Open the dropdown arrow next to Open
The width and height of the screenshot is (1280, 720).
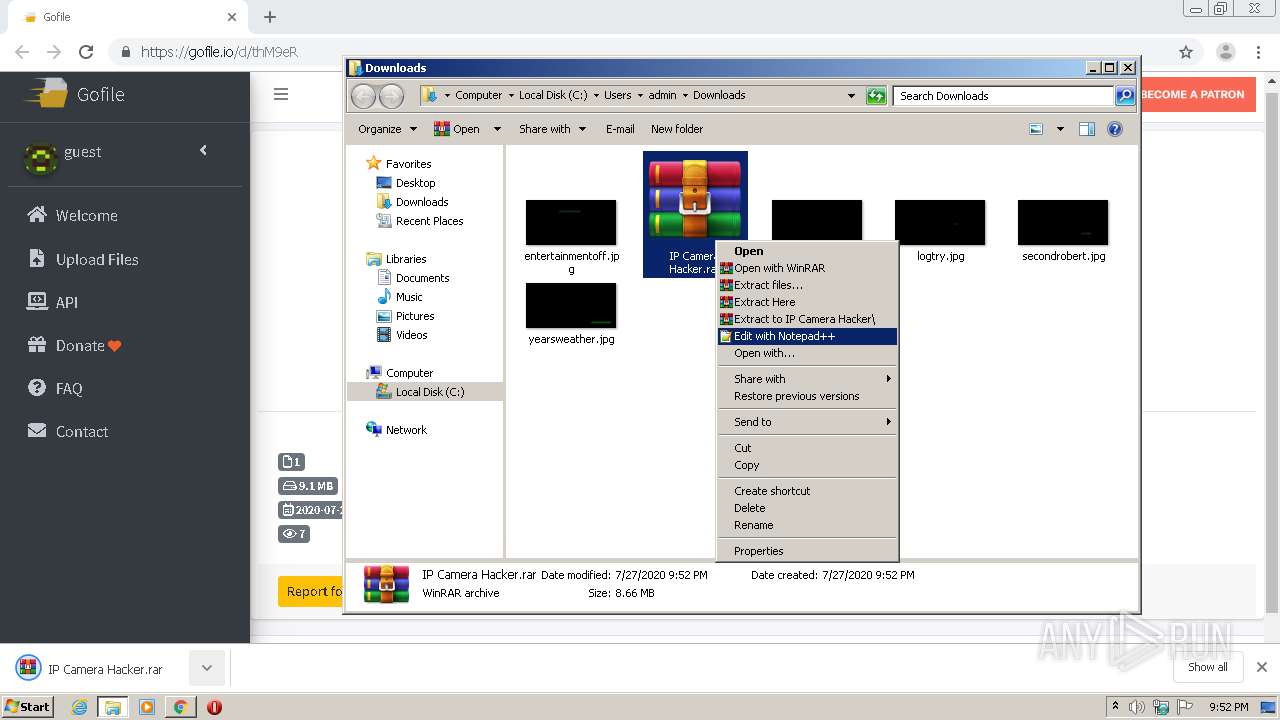[x=496, y=129]
